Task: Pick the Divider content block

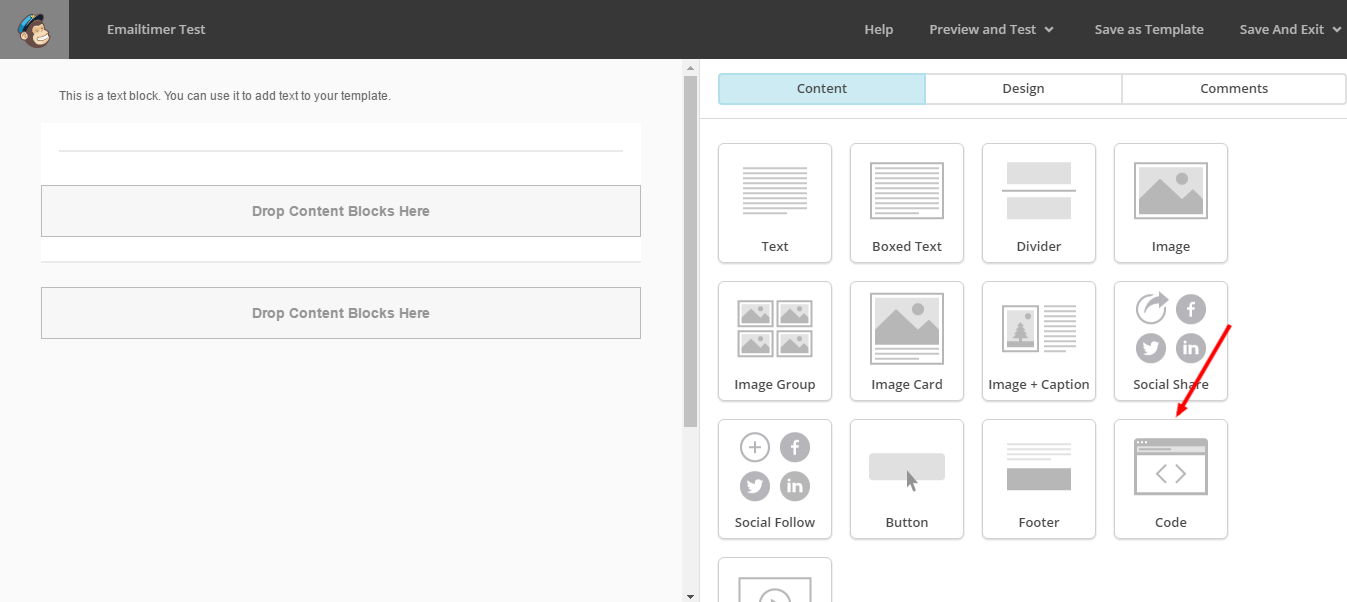Action: coord(1039,203)
